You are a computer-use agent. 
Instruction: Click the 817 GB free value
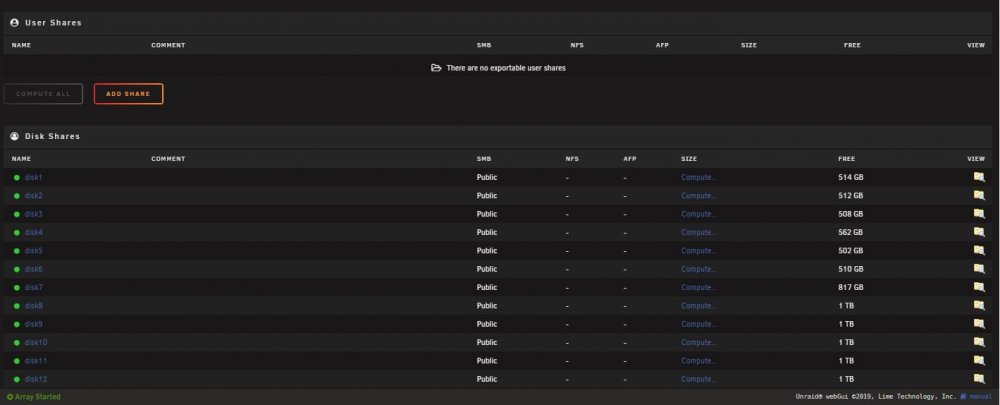850,288
